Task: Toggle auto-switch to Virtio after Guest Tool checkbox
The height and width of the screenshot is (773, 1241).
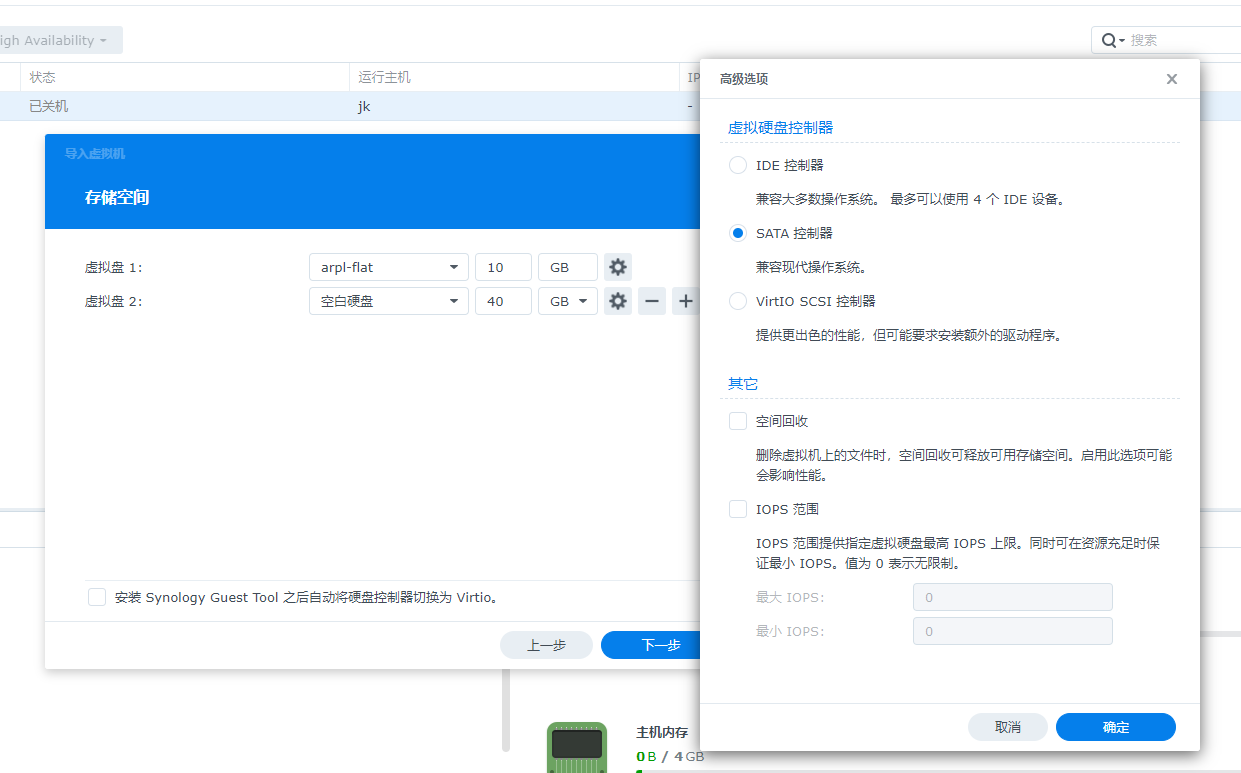Action: 97,597
